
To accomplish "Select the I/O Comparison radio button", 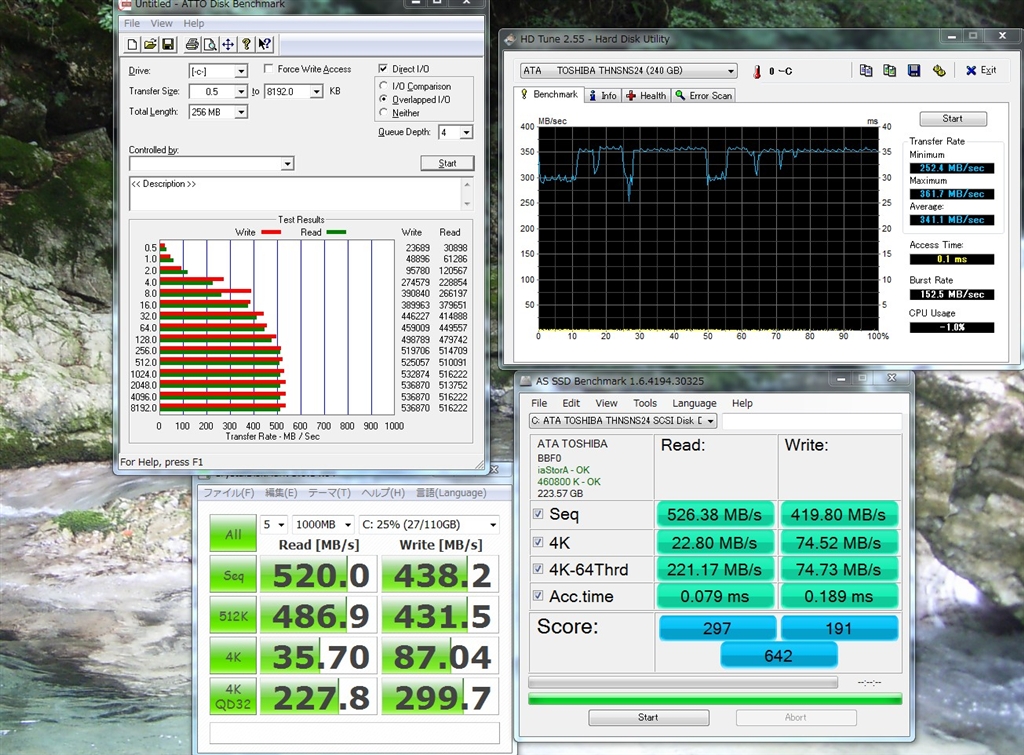I will click(x=384, y=86).
